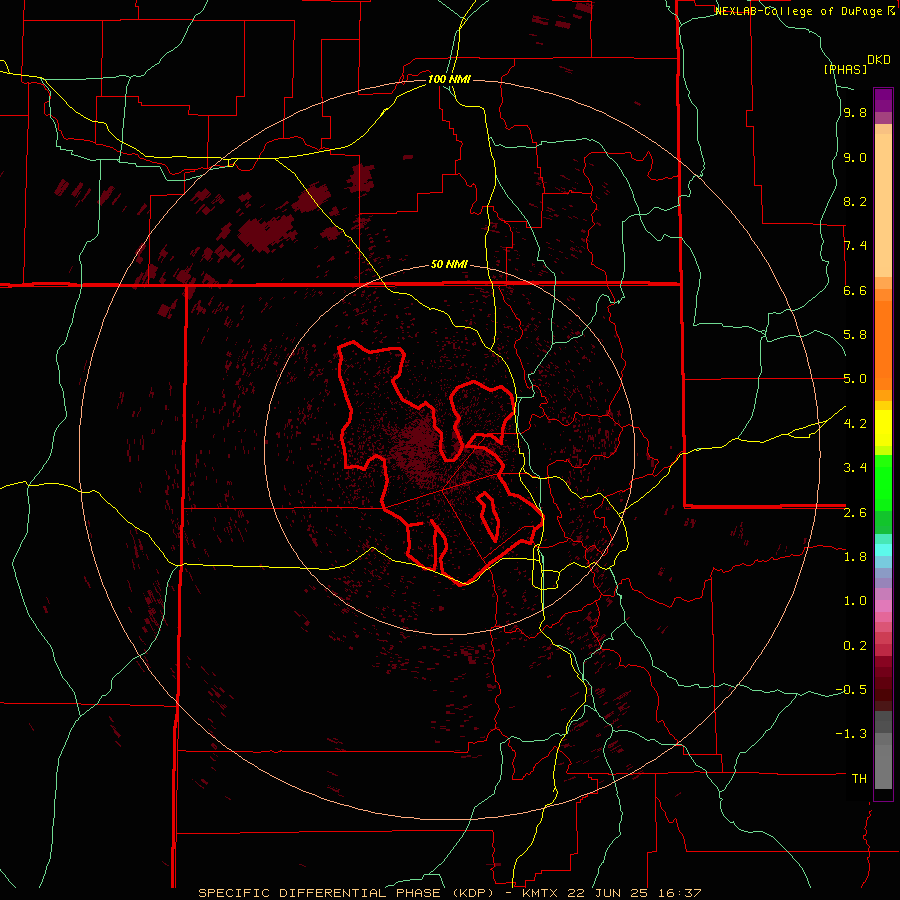The height and width of the screenshot is (900, 900).
Task: Click the 9.8 scale value
Action: point(855,113)
